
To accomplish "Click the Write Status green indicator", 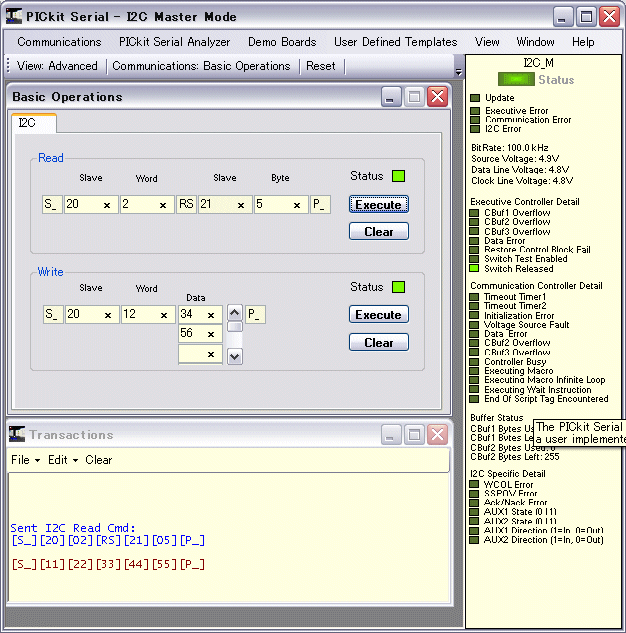I will coord(398,287).
